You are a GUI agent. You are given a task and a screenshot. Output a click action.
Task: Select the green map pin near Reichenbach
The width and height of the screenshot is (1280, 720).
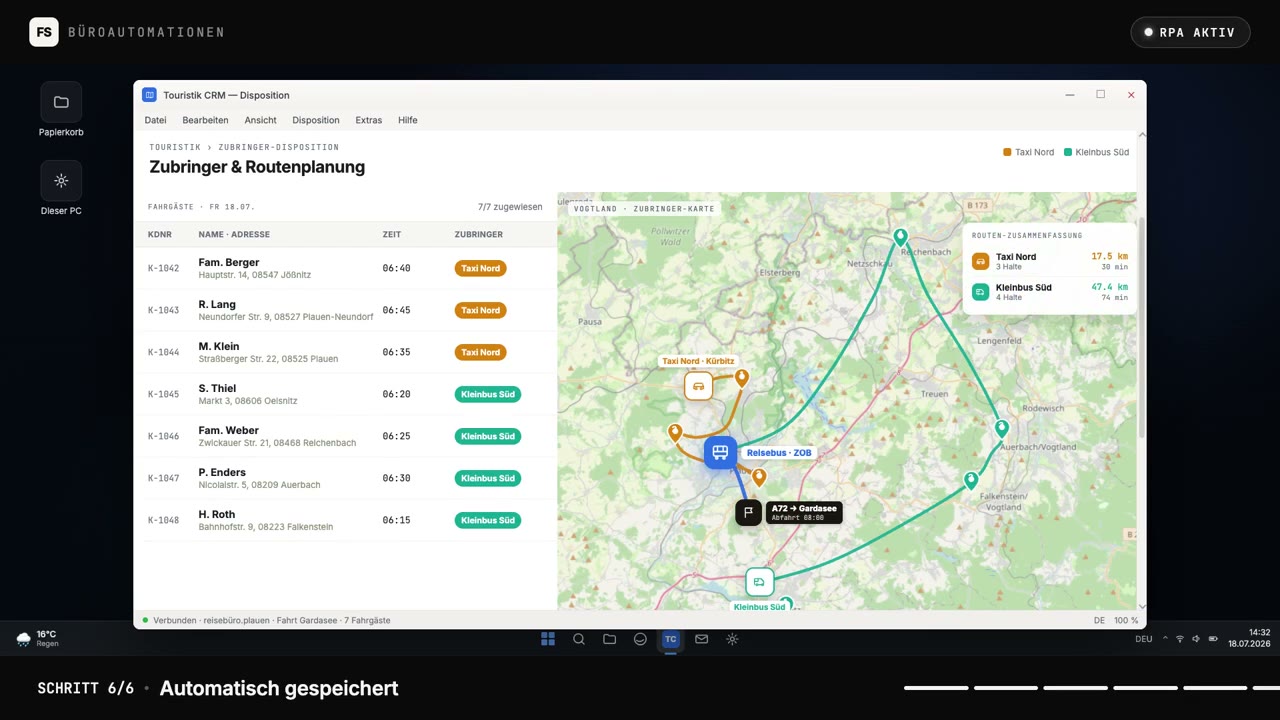point(900,238)
